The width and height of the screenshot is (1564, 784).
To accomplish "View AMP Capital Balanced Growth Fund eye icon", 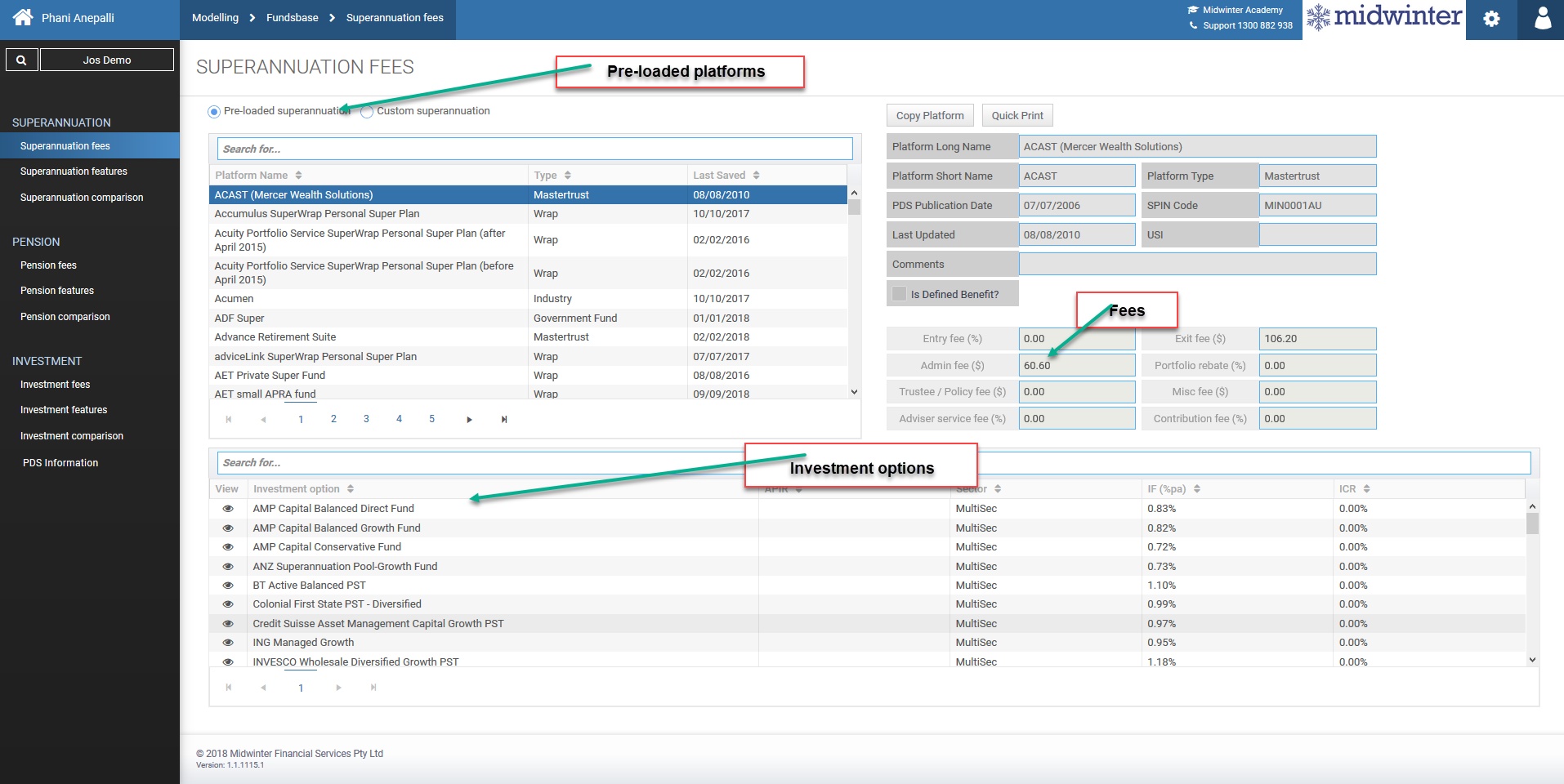I will pos(228,528).
